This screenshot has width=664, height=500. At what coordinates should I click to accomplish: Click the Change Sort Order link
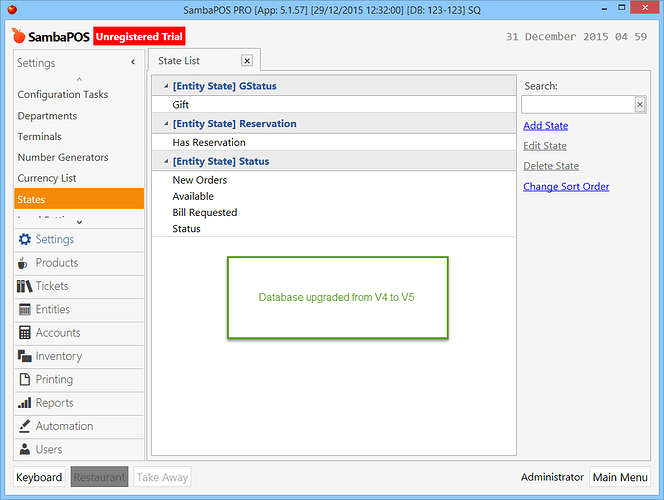566,187
